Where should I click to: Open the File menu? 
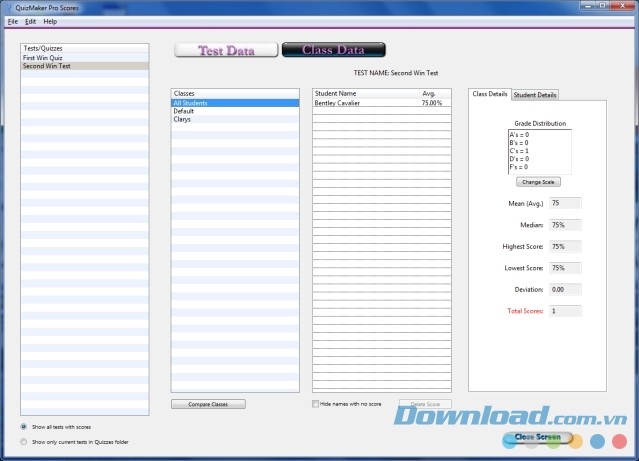tap(13, 21)
